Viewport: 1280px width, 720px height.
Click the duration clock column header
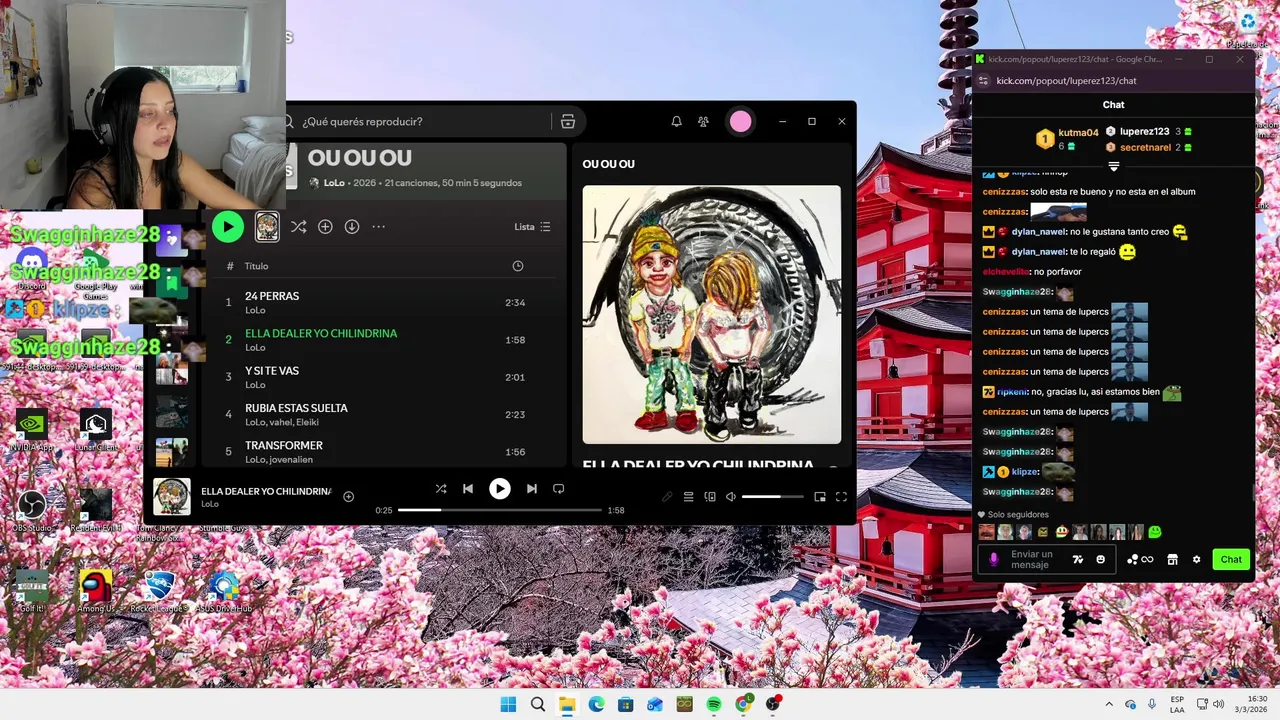pyautogui.click(x=517, y=266)
